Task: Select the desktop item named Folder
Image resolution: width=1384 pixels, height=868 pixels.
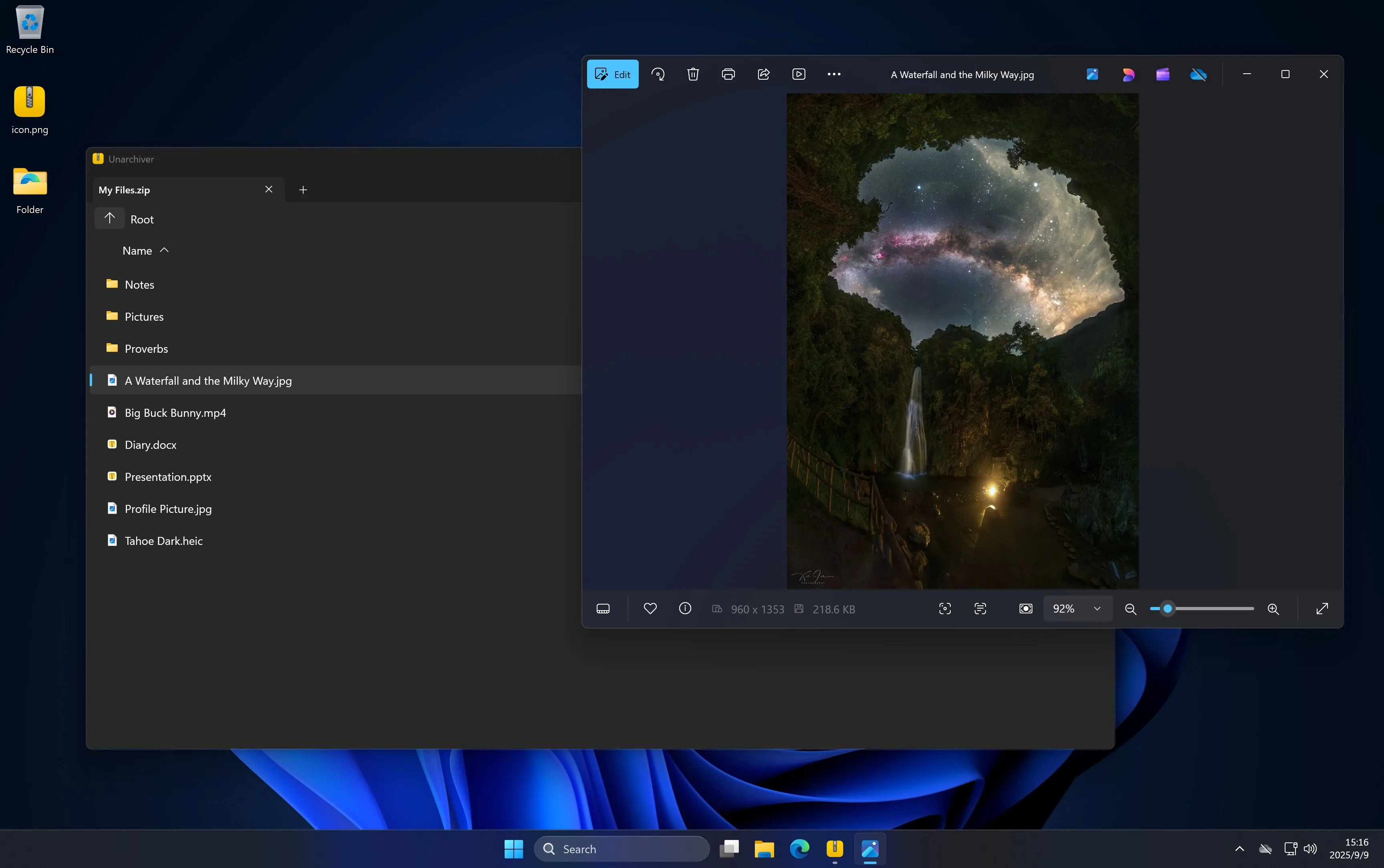Action: point(30,191)
